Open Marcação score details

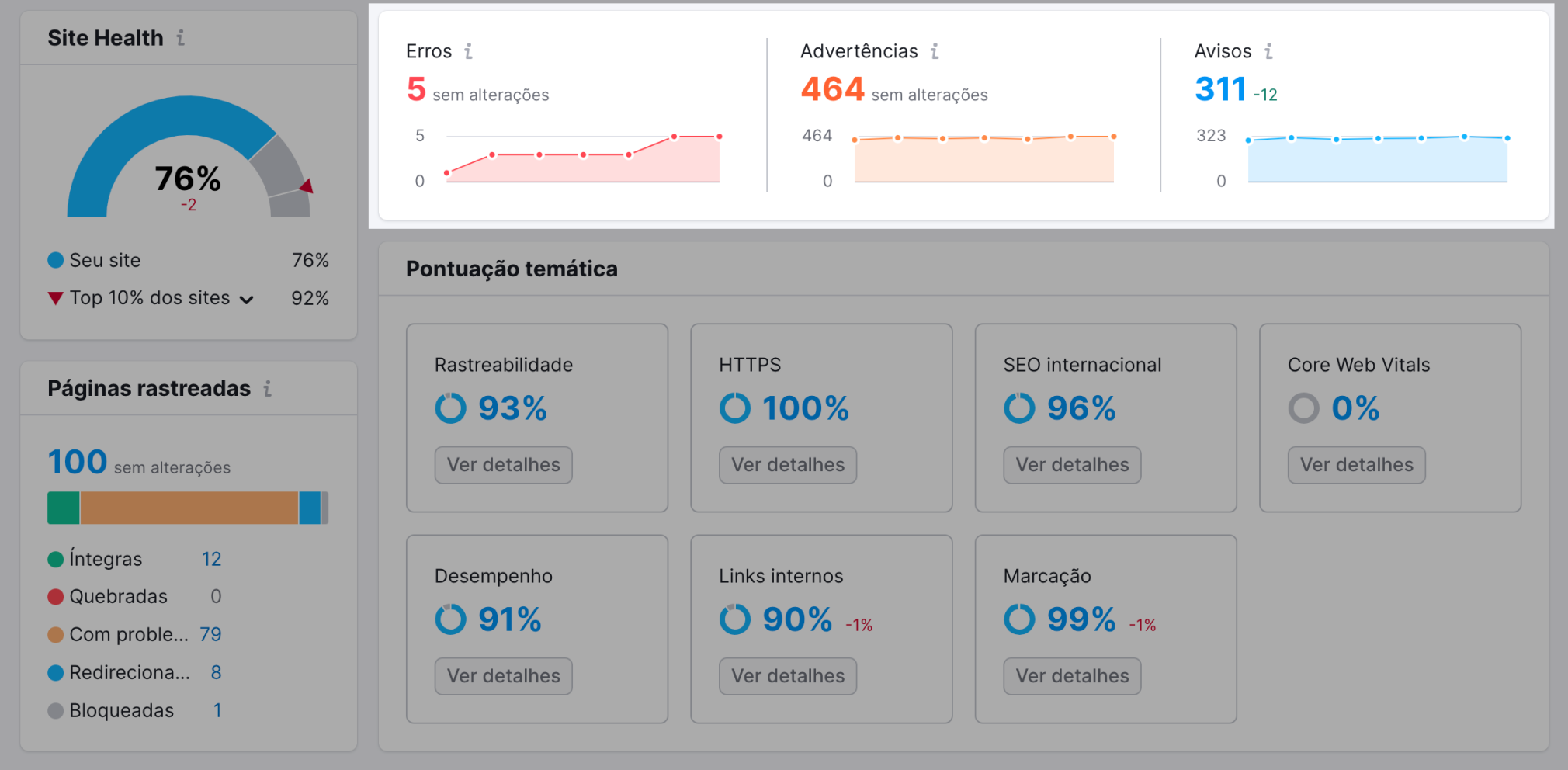pyautogui.click(x=1071, y=675)
